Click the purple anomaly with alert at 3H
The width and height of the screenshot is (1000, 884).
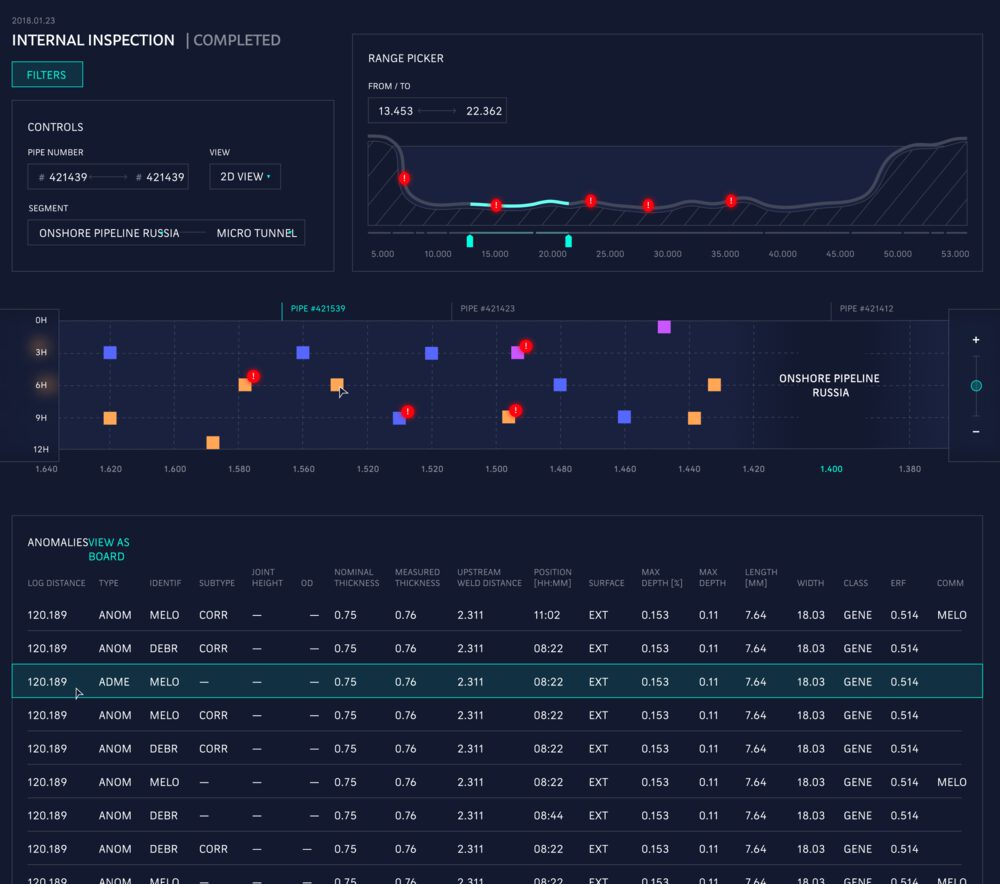pyautogui.click(x=518, y=352)
